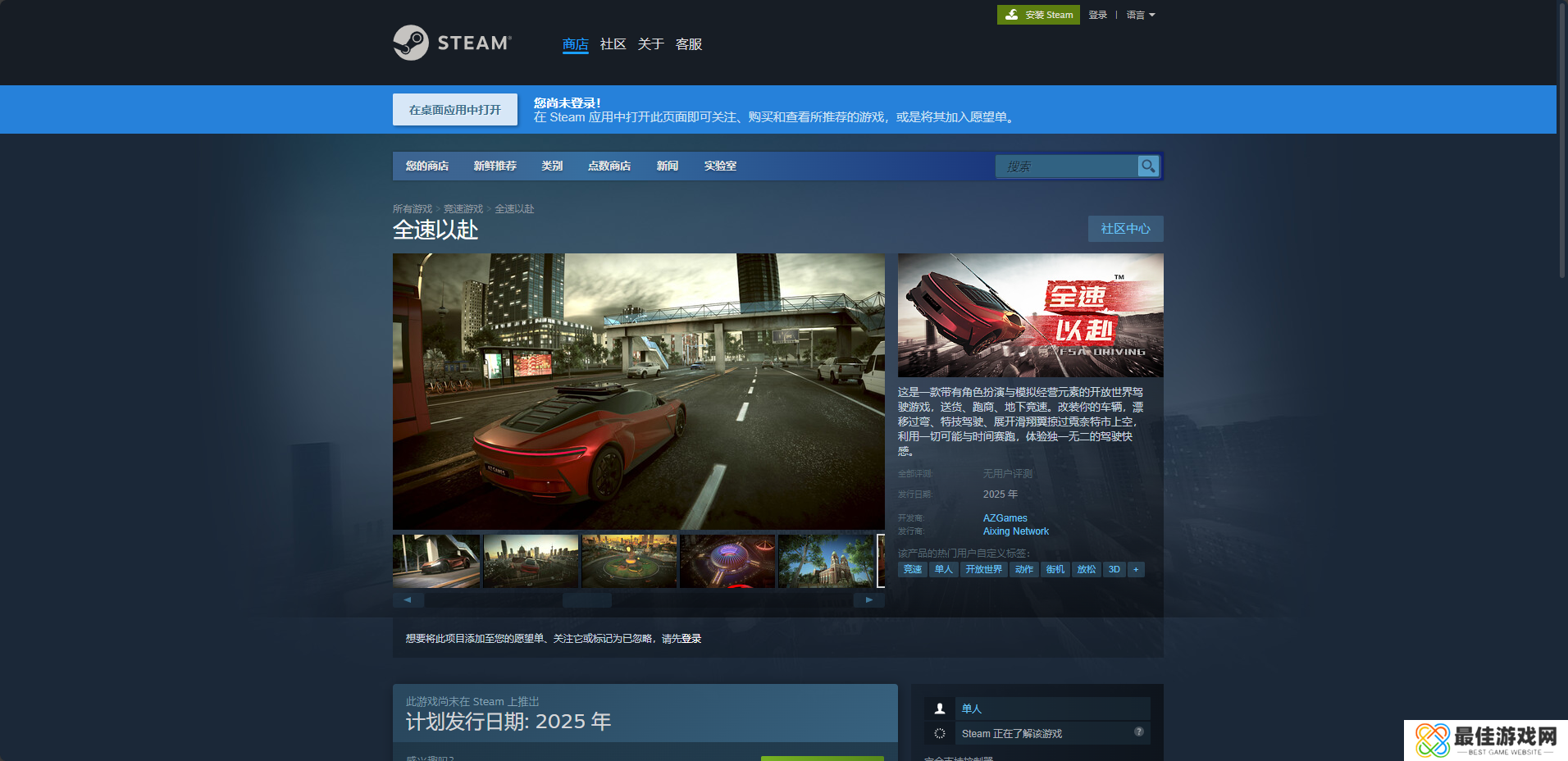
Task: Click the left arrow of thumbnail strip
Action: click(x=408, y=600)
